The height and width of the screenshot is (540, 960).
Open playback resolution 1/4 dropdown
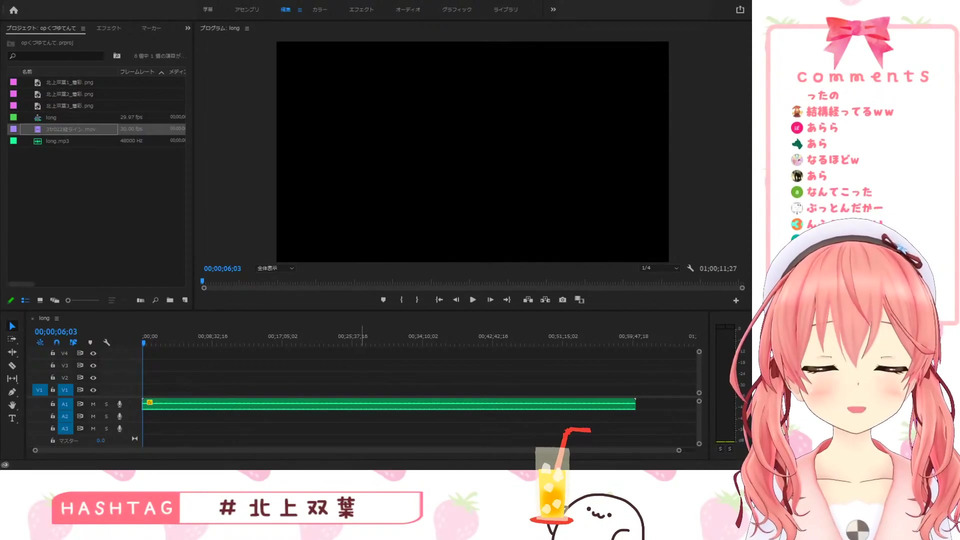(660, 268)
